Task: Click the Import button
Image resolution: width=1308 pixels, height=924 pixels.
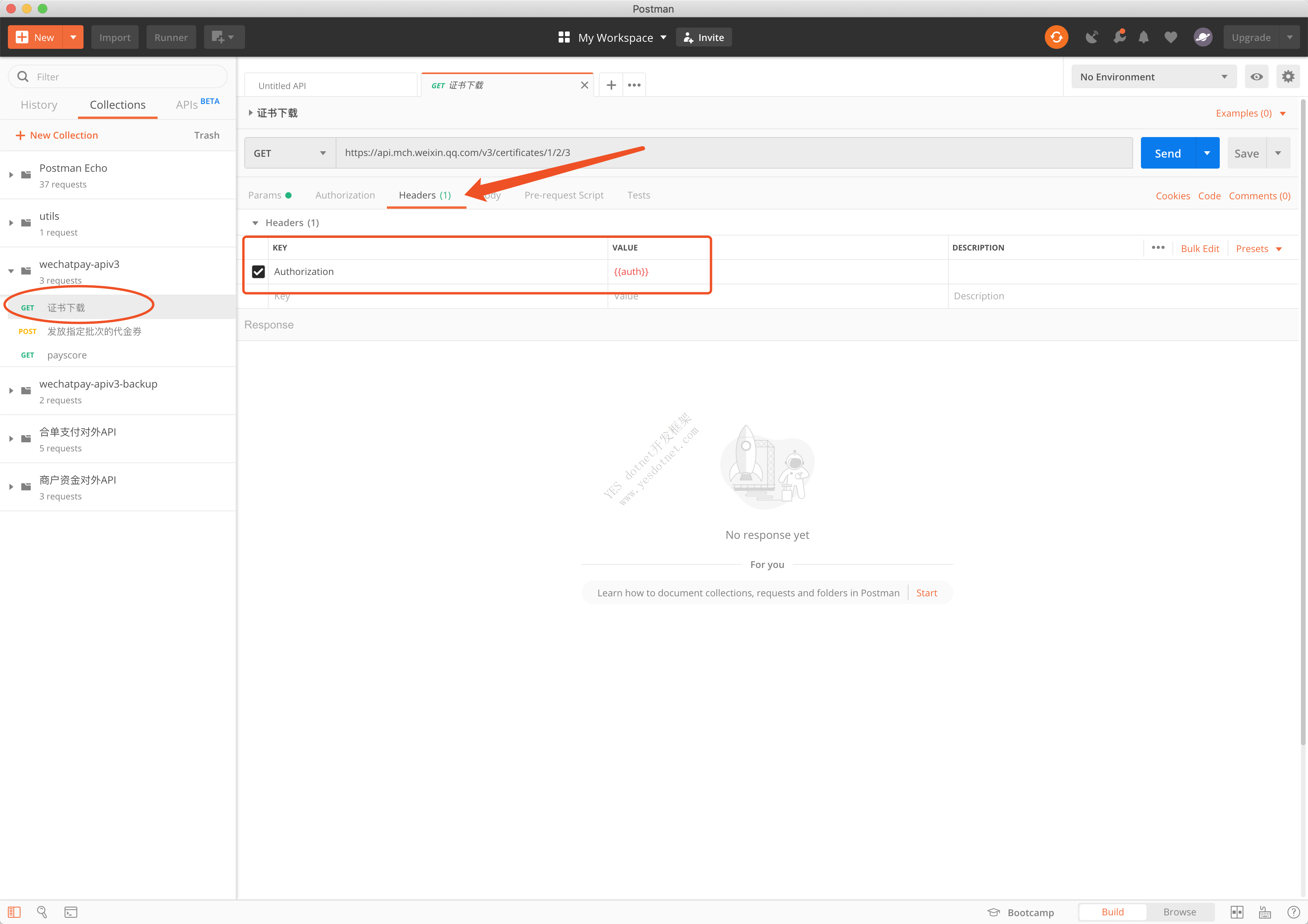Action: pyautogui.click(x=115, y=37)
